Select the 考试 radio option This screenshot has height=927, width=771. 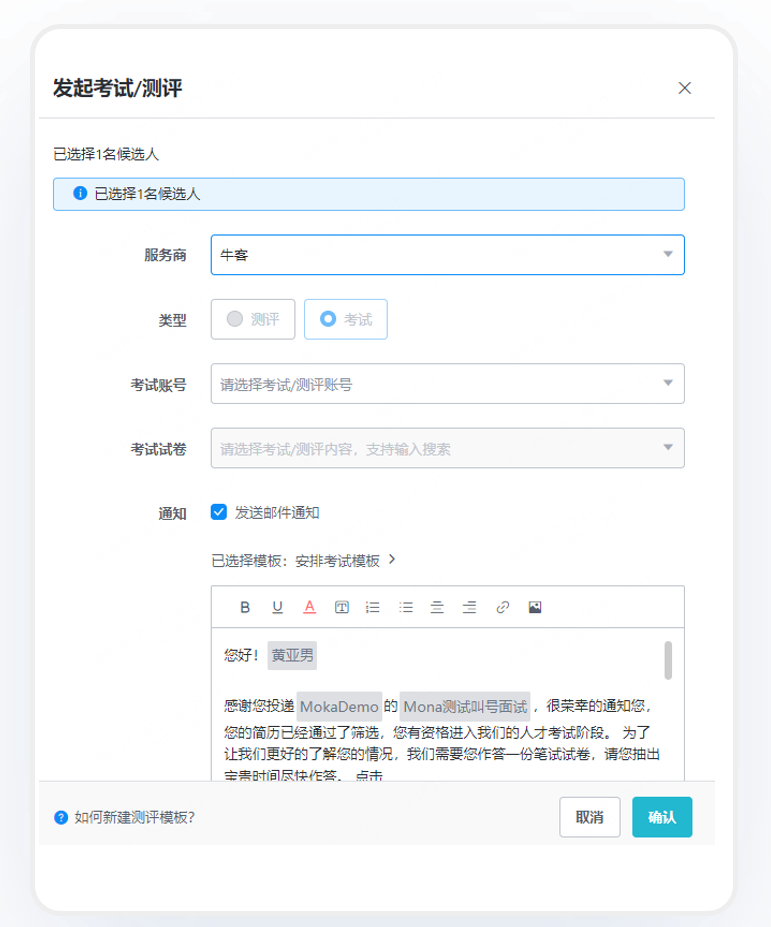coord(345,320)
